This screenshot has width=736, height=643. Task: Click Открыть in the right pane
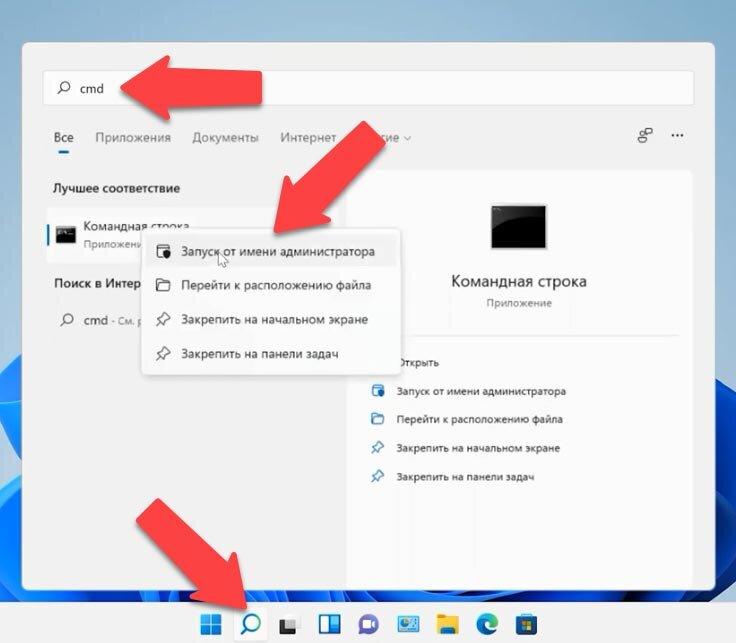tap(418, 363)
